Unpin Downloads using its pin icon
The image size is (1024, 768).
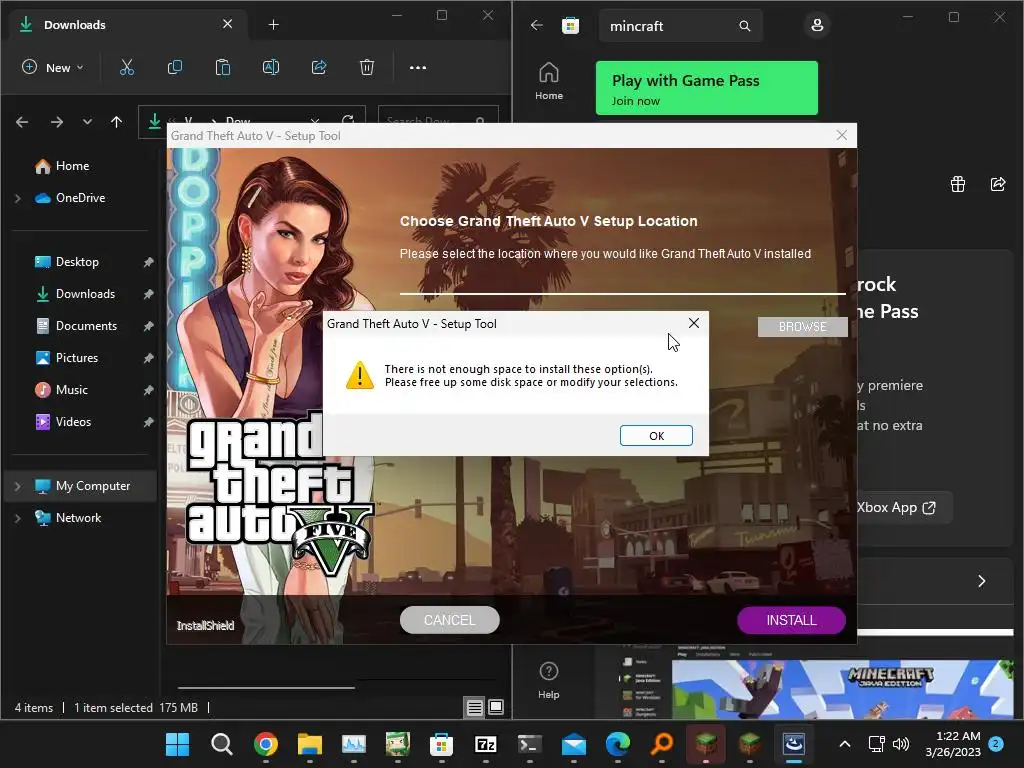point(148,294)
